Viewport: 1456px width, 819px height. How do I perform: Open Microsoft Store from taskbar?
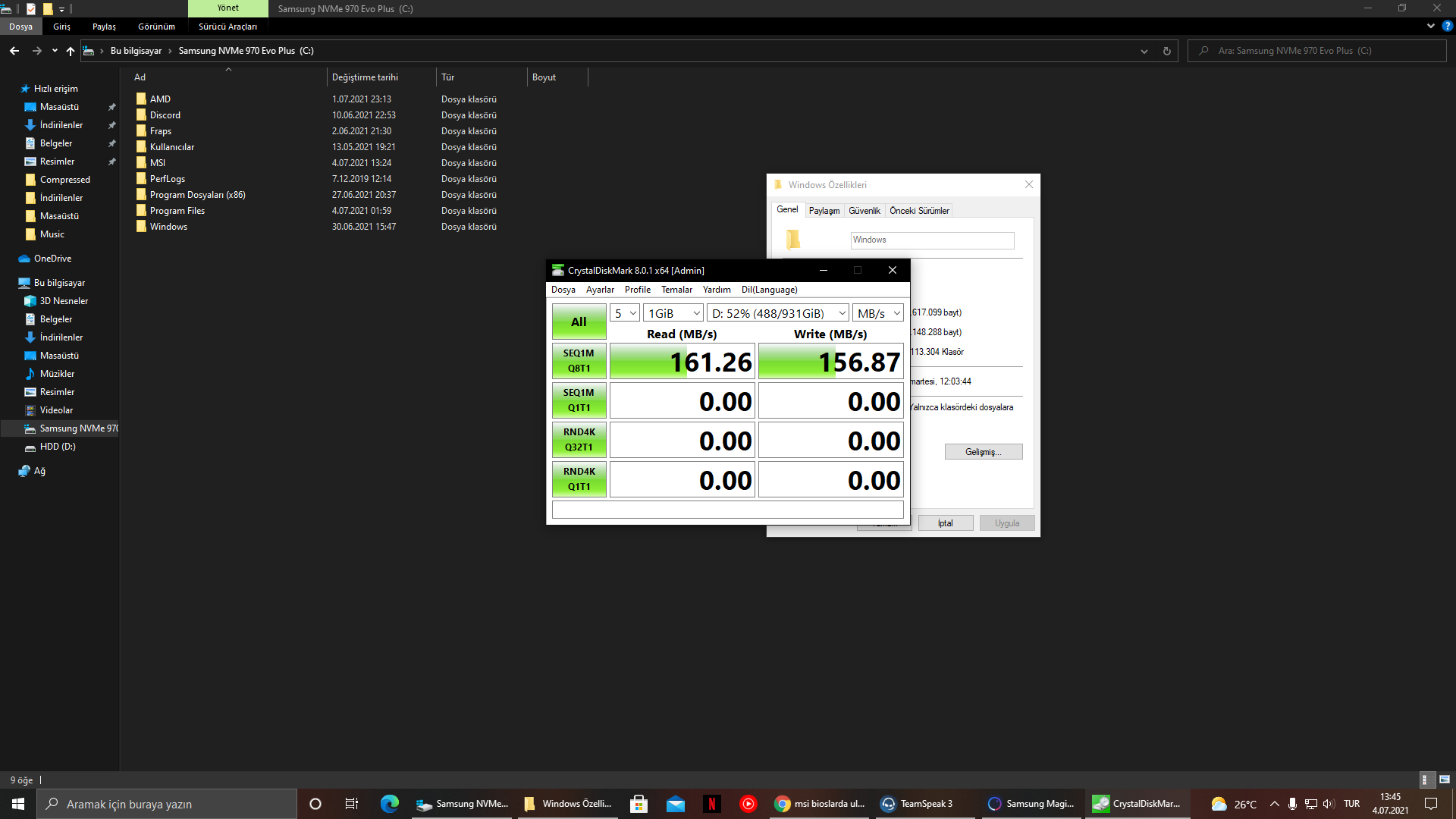[639, 804]
